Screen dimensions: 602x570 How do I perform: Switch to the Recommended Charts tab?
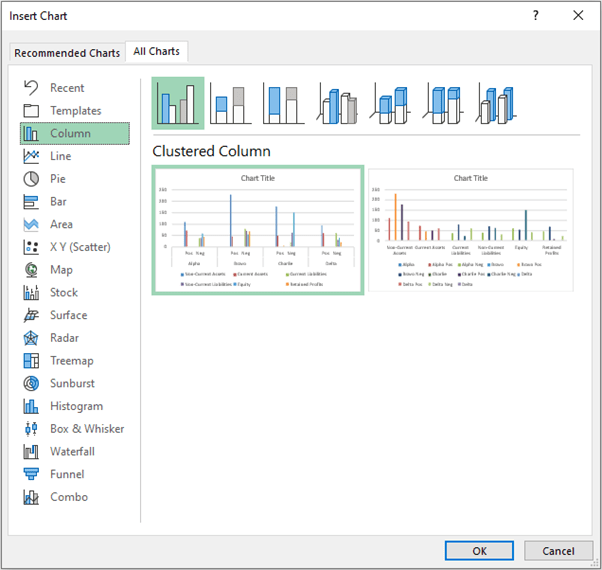click(x=67, y=53)
